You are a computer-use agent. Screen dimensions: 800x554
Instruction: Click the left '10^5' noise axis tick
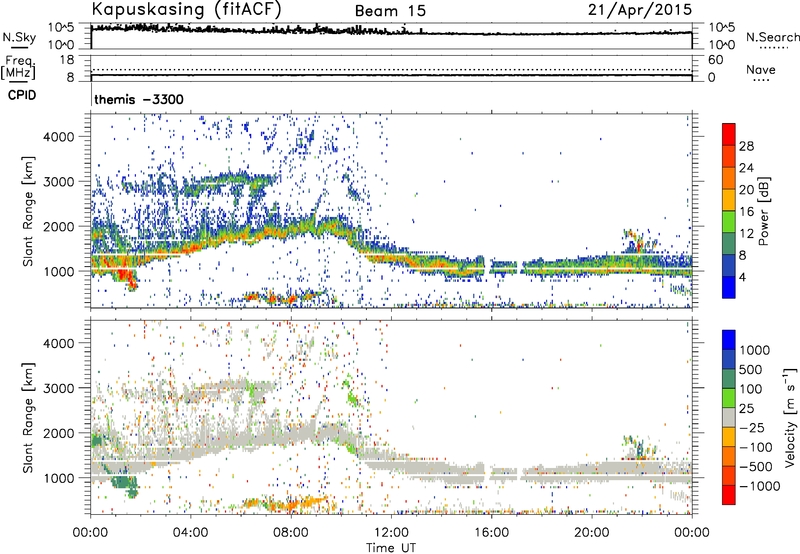tap(61, 27)
